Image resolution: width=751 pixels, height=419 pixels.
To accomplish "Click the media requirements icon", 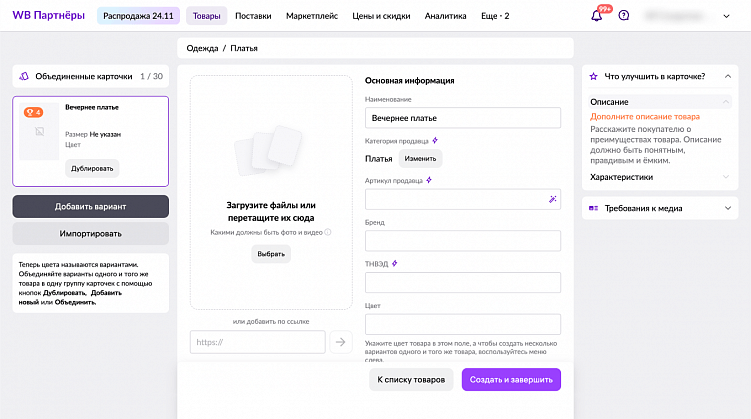I will pos(593,208).
